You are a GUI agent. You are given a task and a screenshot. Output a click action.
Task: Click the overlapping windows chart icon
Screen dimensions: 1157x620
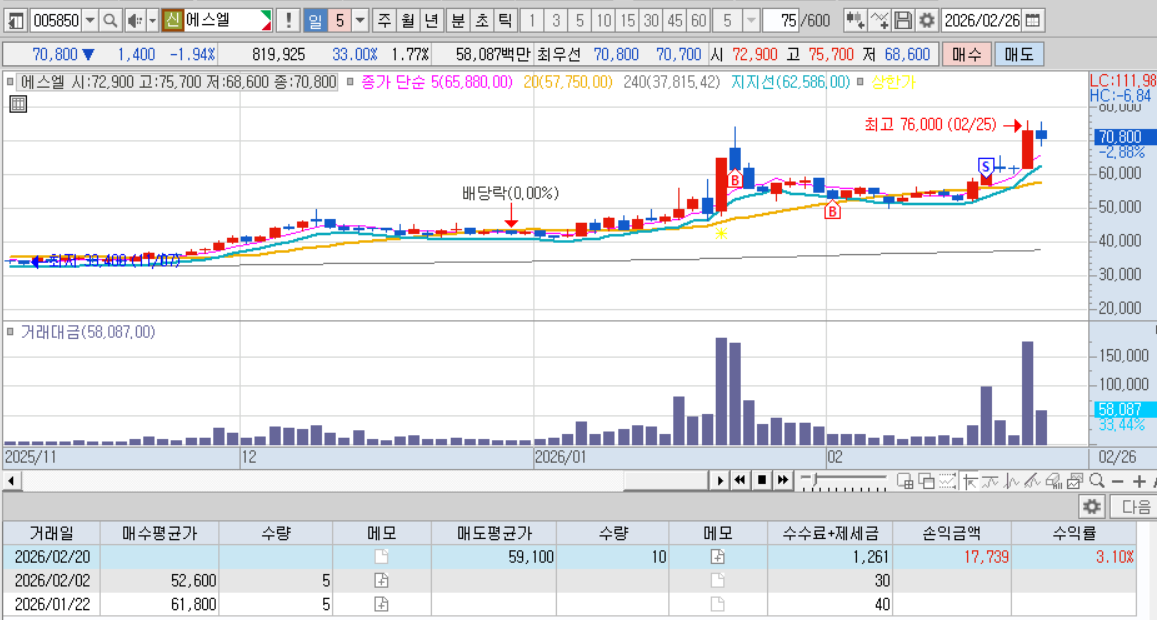[926, 481]
